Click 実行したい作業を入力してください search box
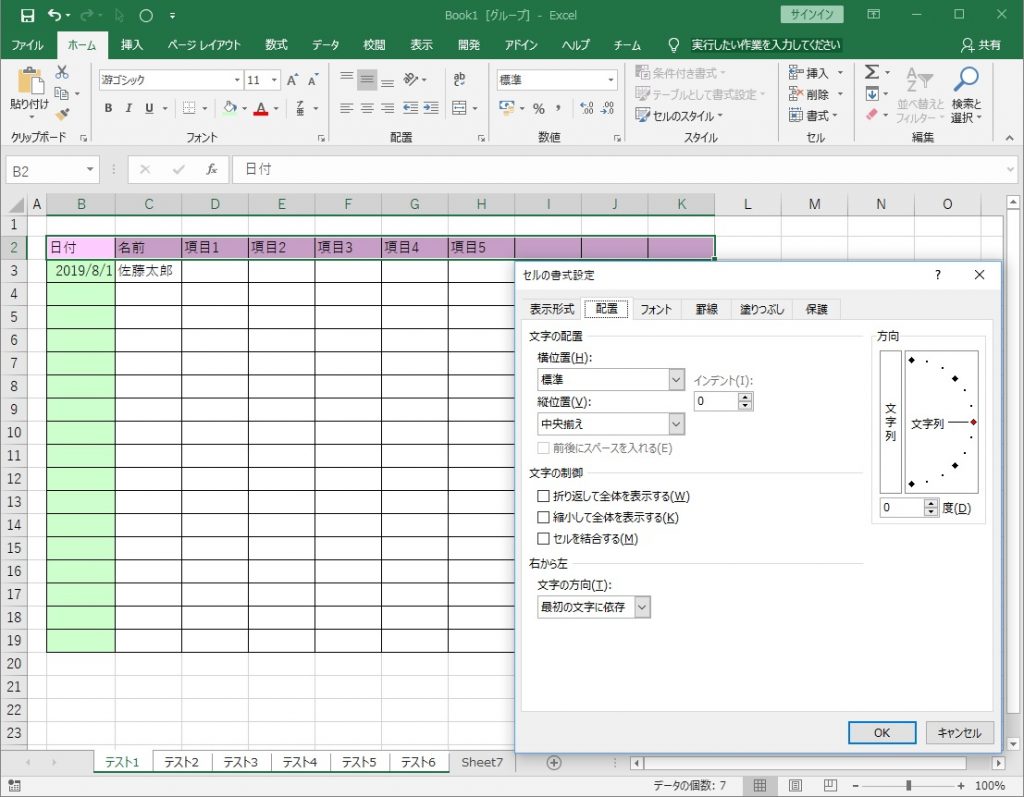Image resolution: width=1024 pixels, height=797 pixels. tap(765, 44)
